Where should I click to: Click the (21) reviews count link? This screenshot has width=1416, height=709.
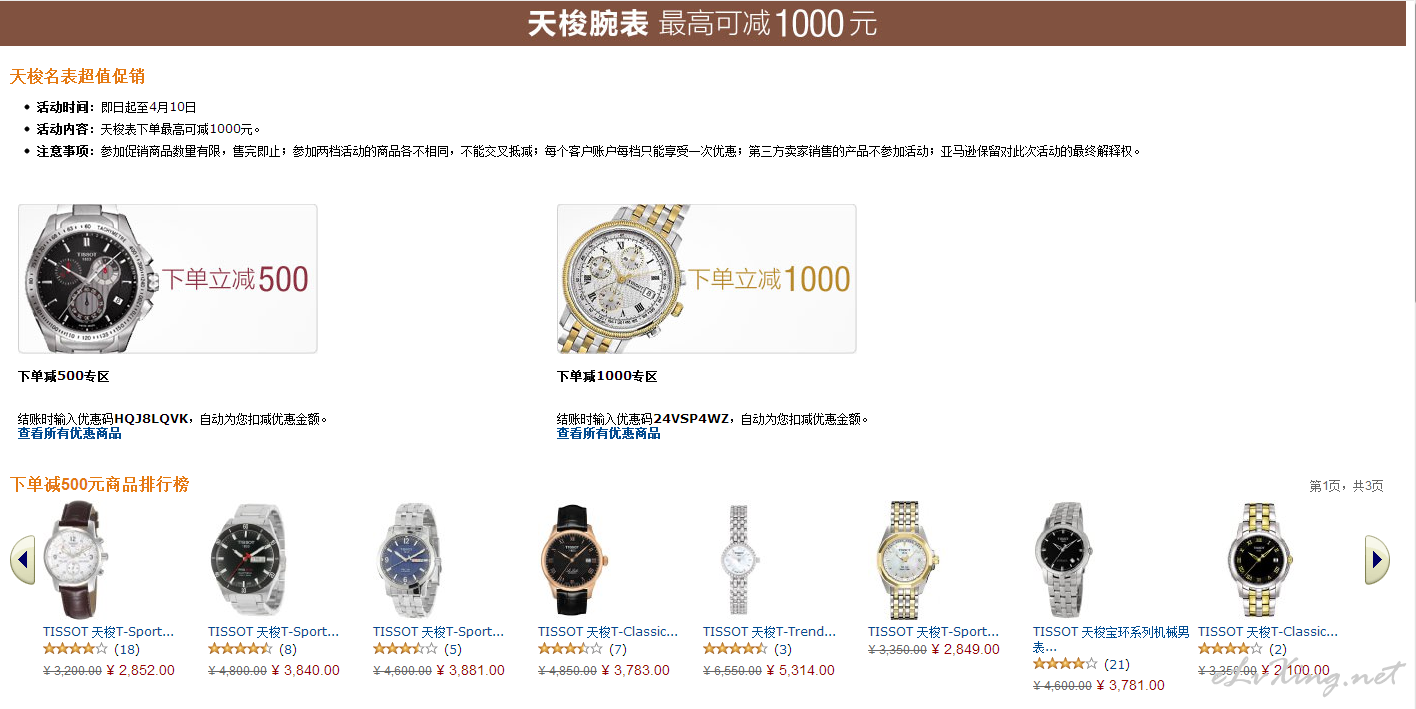point(1117,664)
